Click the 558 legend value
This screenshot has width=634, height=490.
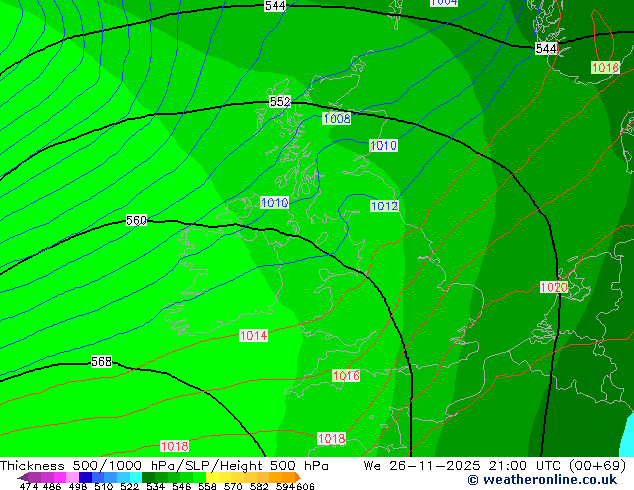click(x=207, y=486)
